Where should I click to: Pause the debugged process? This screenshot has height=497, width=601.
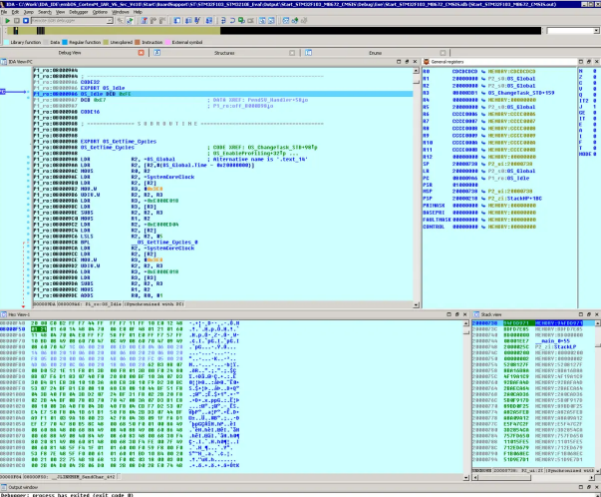16,21
